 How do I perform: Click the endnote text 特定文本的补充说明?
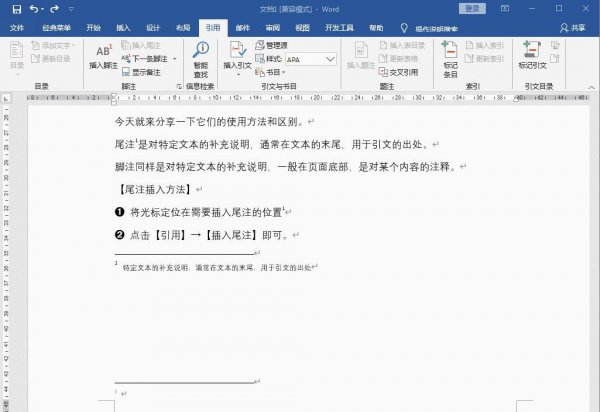[217, 268]
